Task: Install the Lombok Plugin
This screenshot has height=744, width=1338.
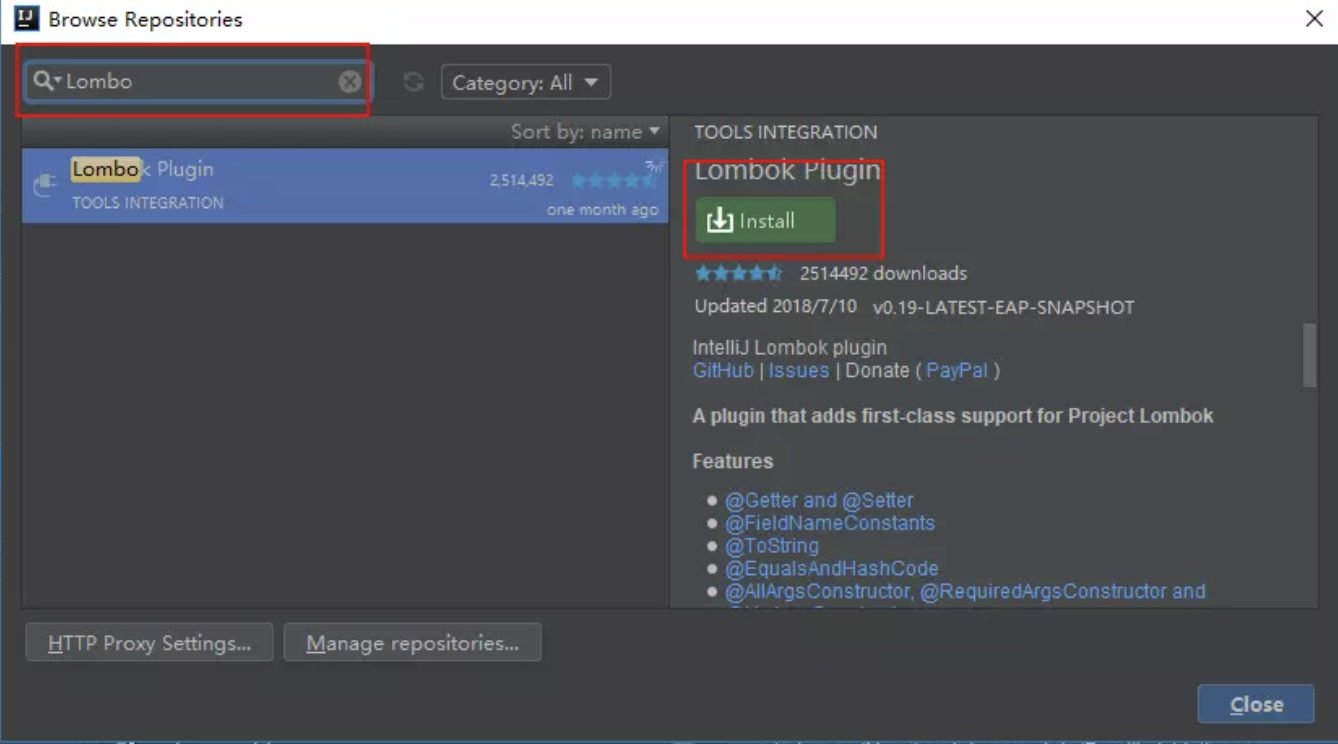Action: point(766,221)
